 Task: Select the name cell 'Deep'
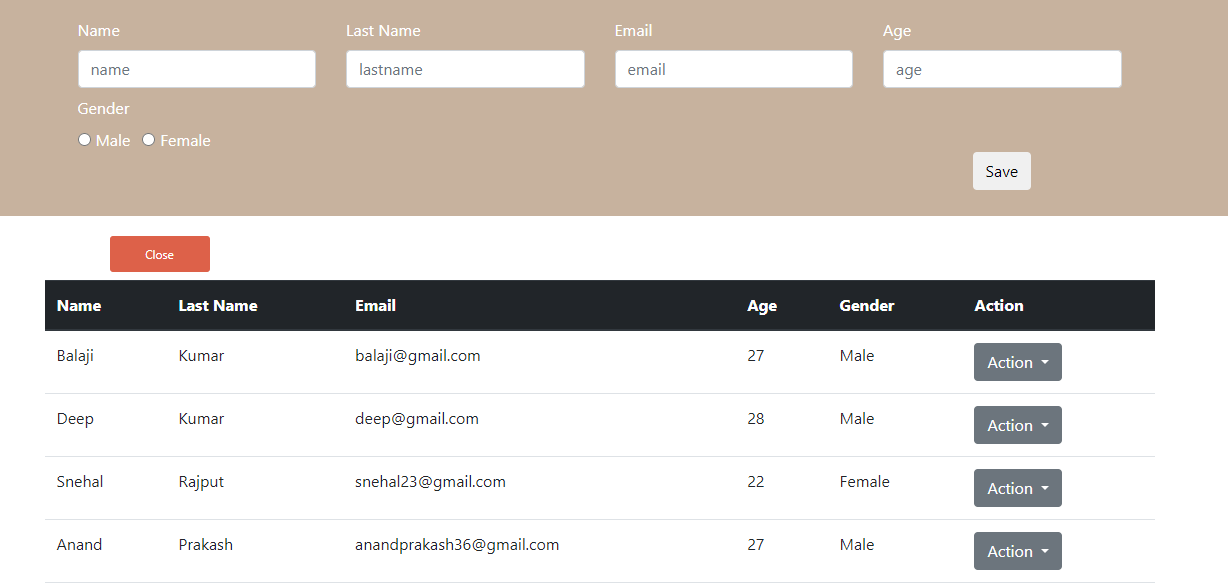pos(75,419)
